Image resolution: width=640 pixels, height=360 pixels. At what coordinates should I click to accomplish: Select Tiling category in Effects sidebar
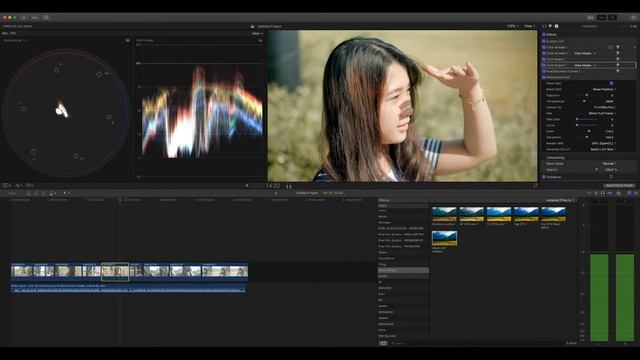tap(382, 264)
